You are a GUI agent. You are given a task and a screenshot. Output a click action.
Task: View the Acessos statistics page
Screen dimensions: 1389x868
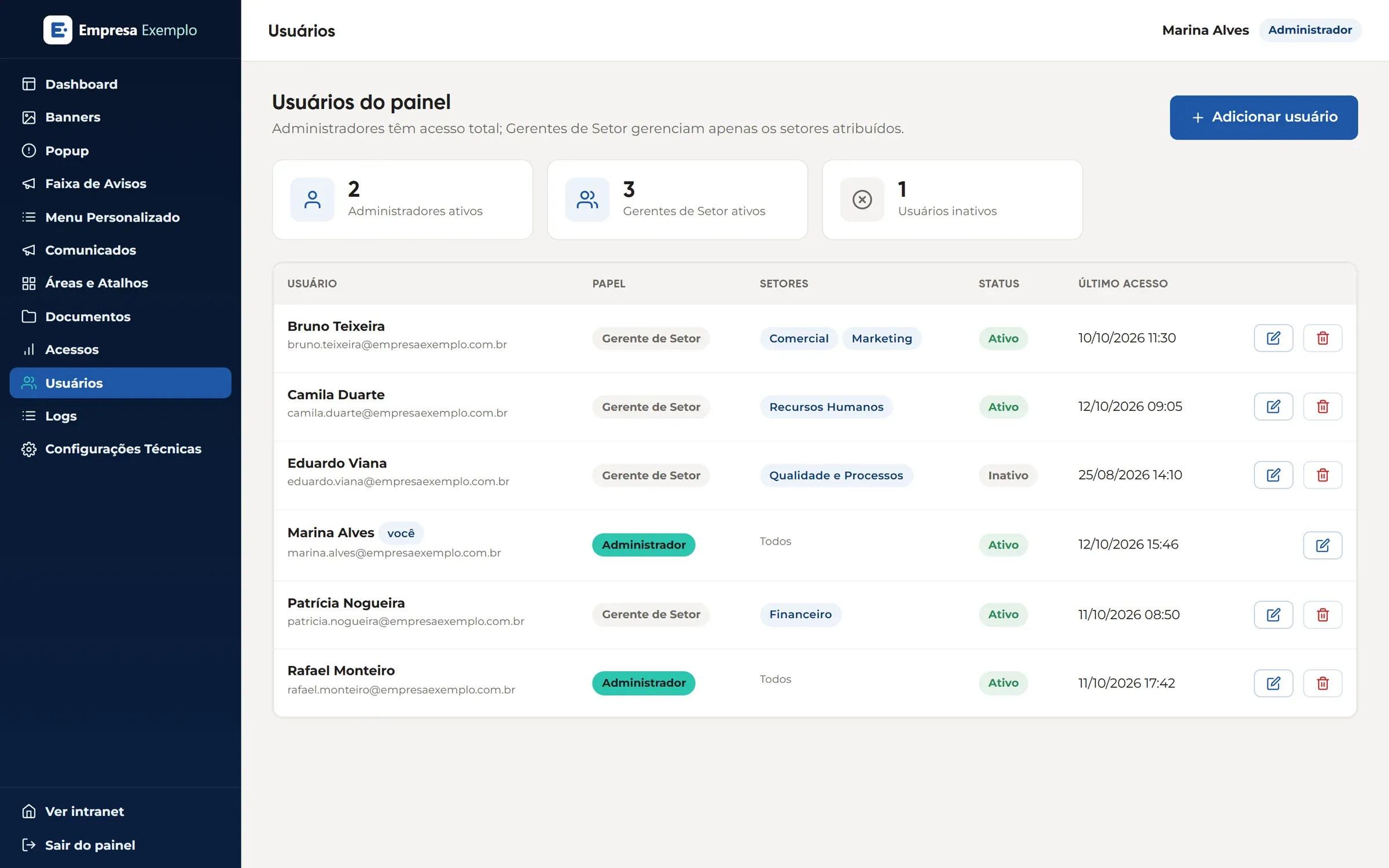tap(120, 350)
